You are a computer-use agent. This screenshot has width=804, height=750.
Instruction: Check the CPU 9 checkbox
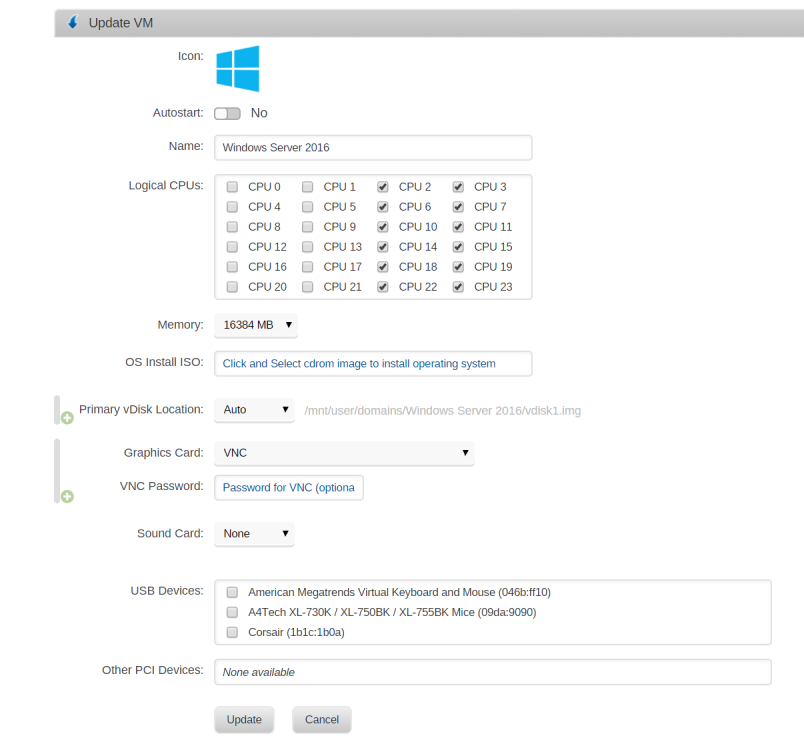pos(308,227)
